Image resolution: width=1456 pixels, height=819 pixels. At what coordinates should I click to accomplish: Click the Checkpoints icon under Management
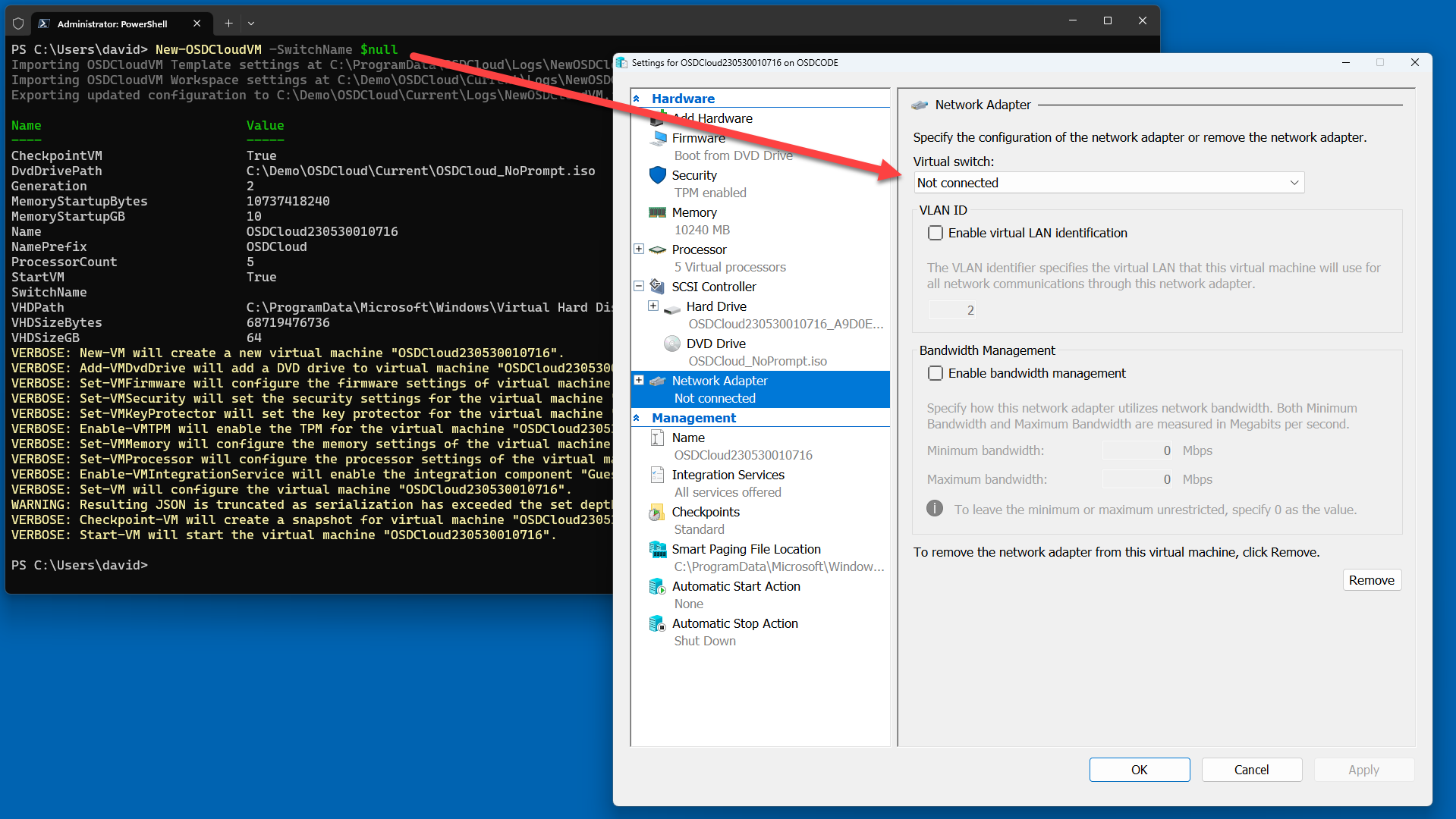(x=657, y=513)
